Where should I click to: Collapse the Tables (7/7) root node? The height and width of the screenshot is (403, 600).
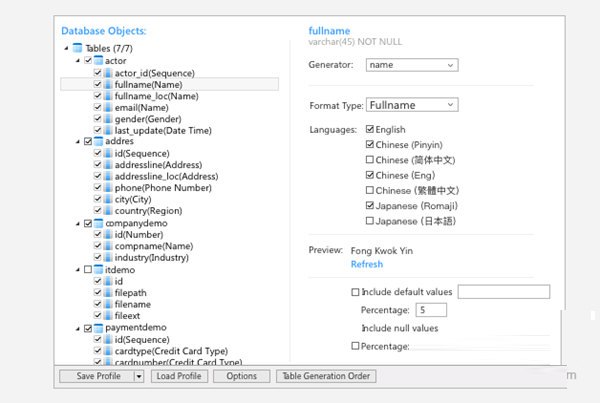[x=66, y=48]
